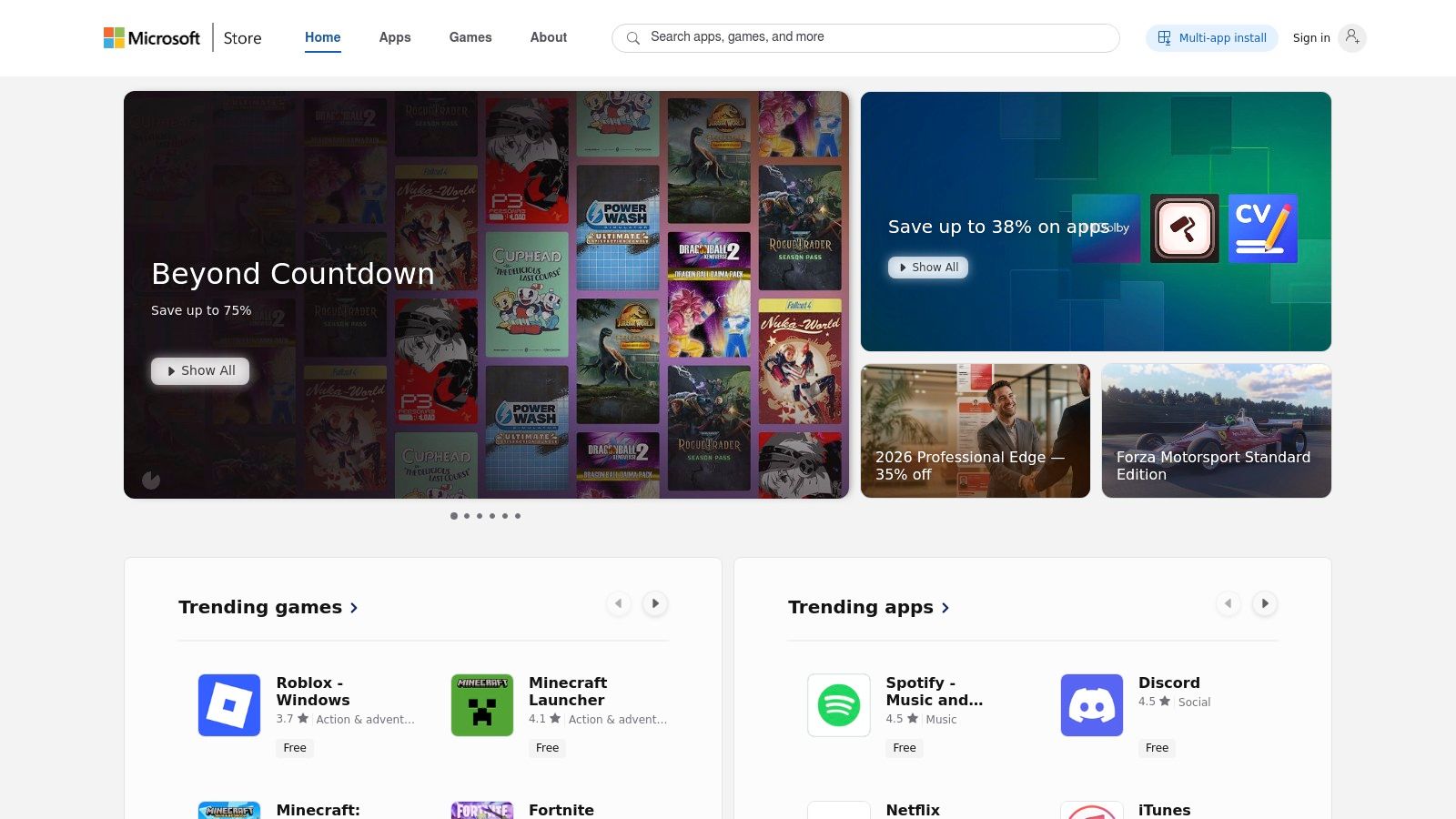1456x819 pixels.
Task: Expand Trending games section via chevron
Action: (354, 608)
